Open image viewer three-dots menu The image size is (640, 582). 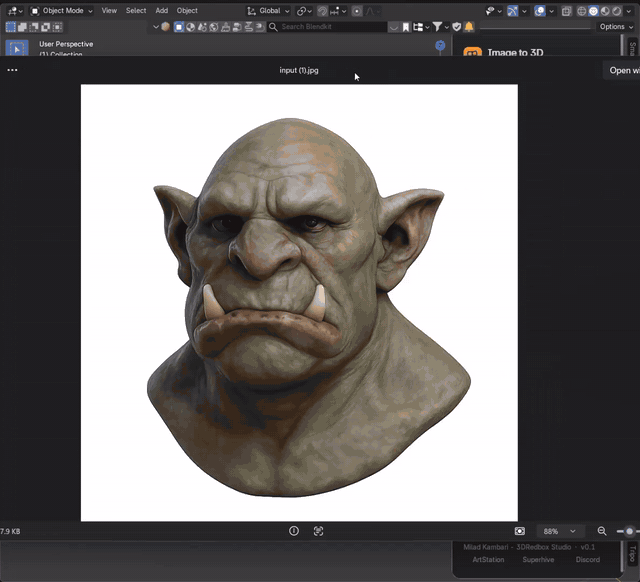click(x=12, y=70)
